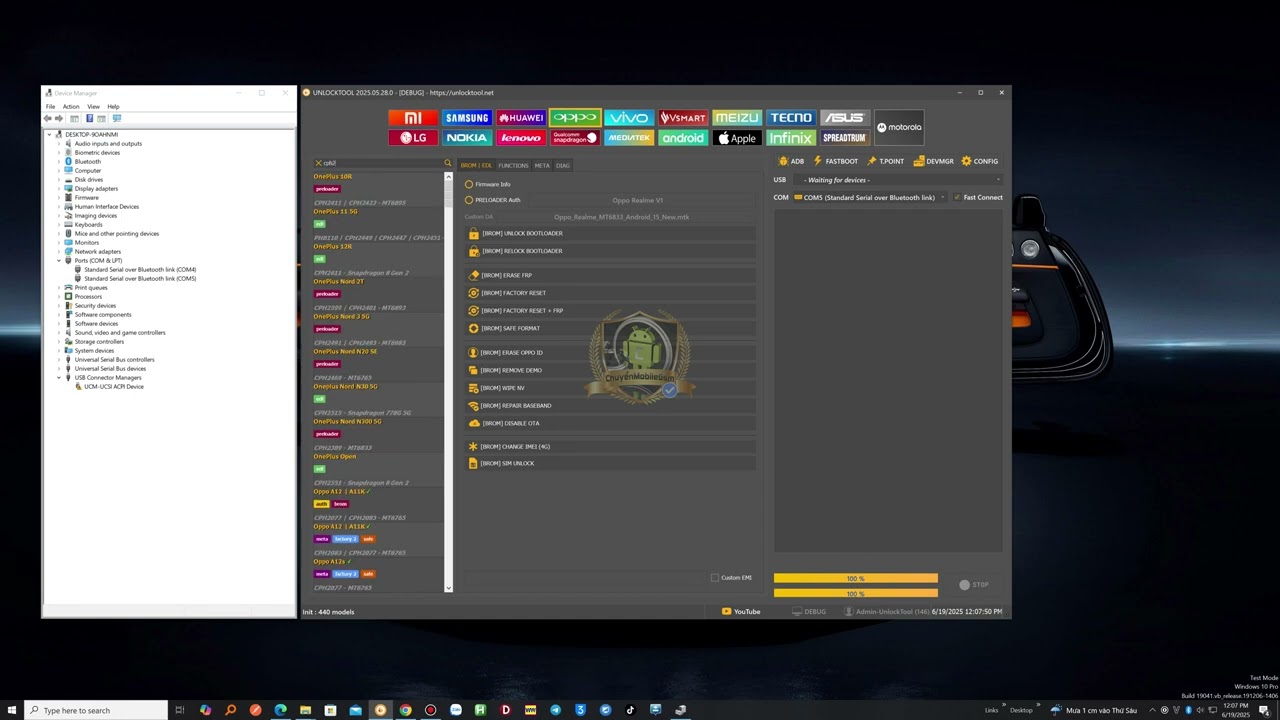Click [BROM] REPAIR BASEBAND button

click(x=610, y=405)
